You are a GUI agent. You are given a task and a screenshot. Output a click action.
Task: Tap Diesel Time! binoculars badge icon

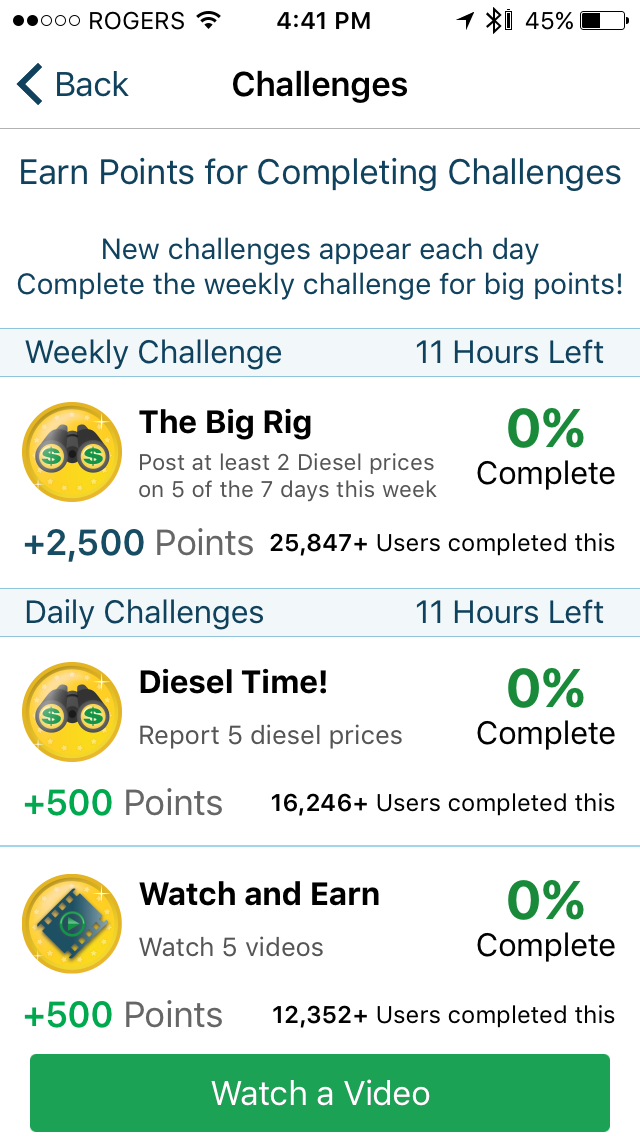pos(71,713)
